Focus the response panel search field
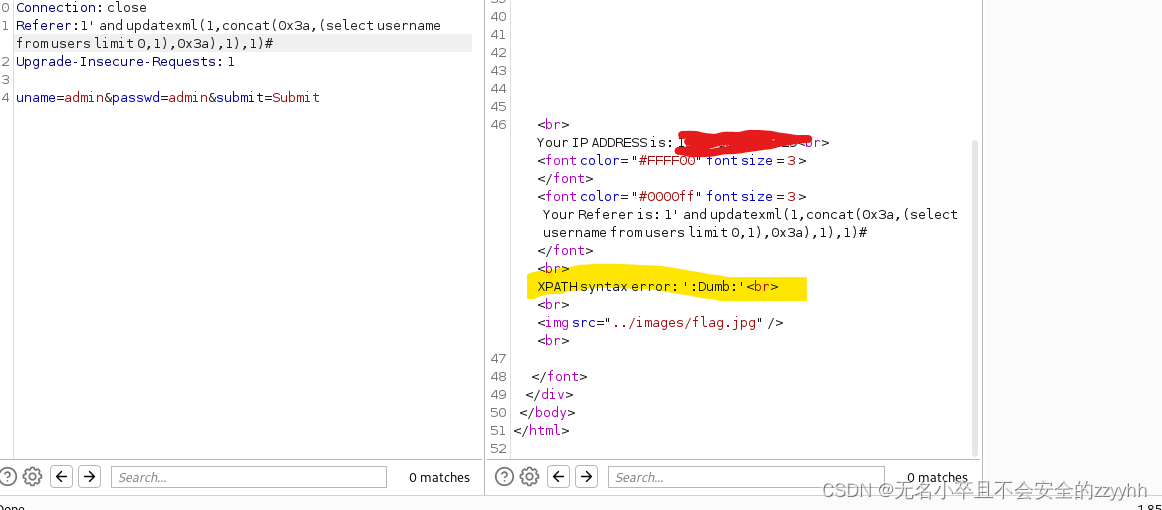 click(746, 477)
